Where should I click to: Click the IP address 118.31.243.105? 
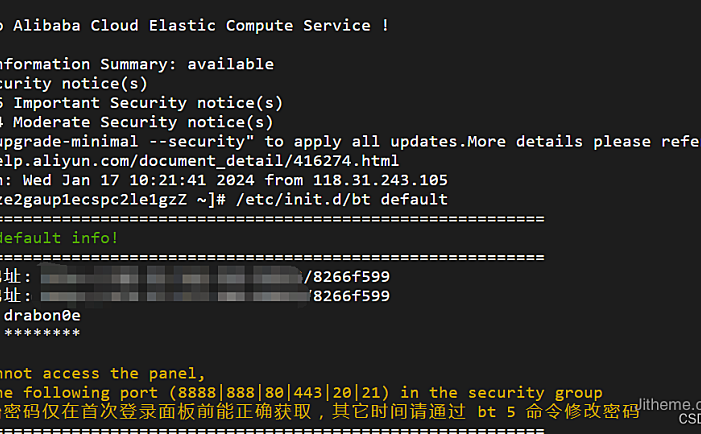point(380,180)
